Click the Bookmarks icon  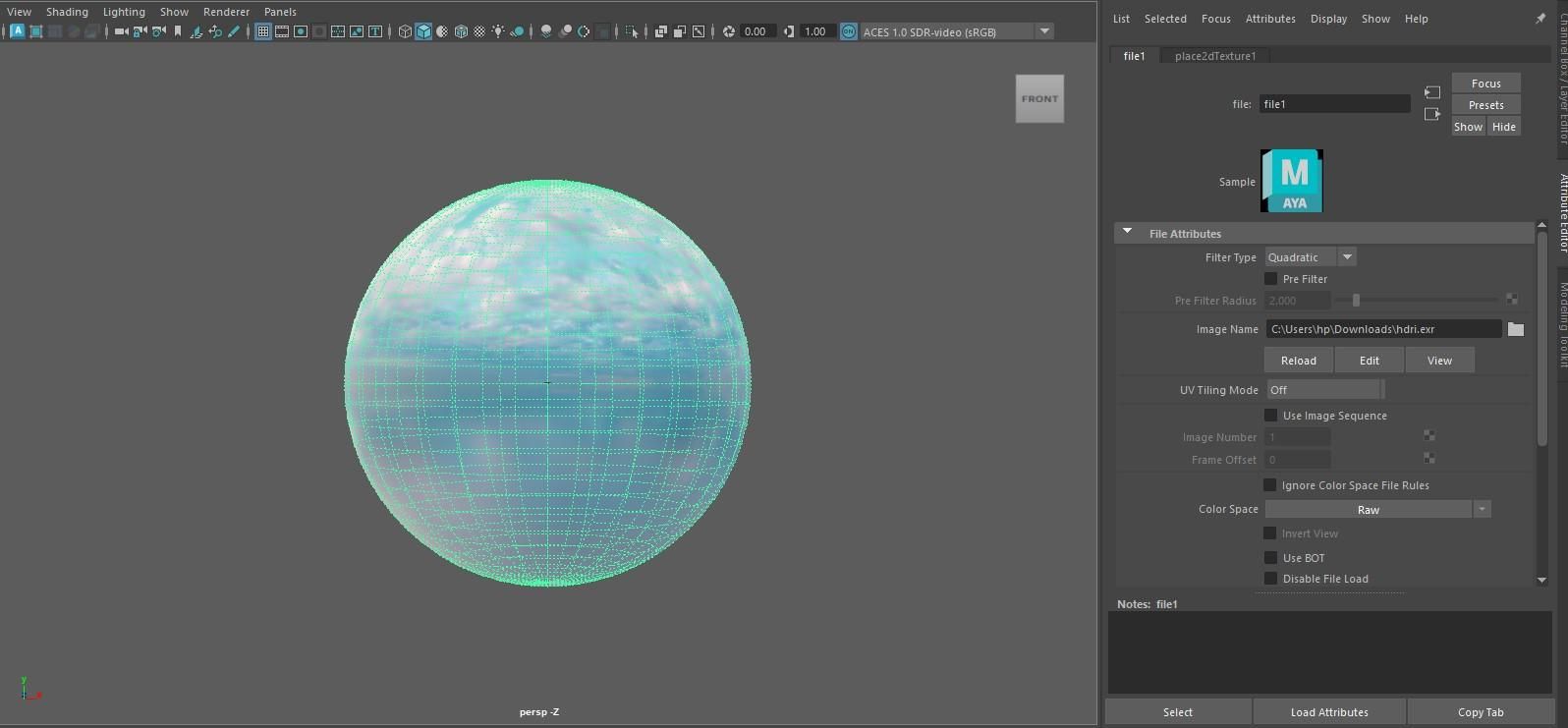coord(178,31)
